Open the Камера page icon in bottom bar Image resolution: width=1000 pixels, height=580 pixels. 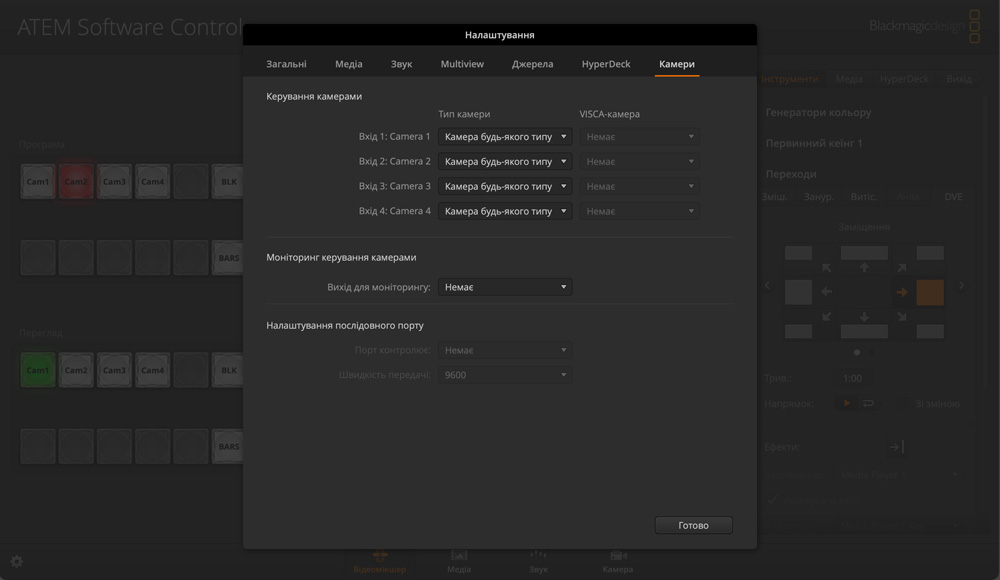(617, 561)
